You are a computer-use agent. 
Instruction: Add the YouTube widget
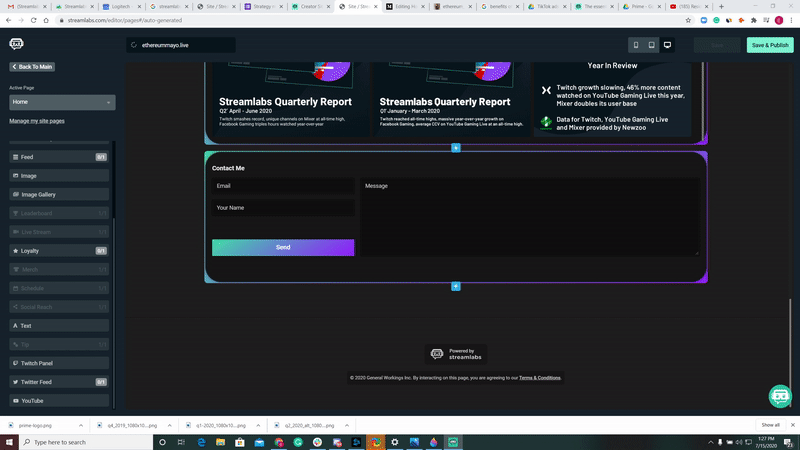pyautogui.click(x=59, y=401)
